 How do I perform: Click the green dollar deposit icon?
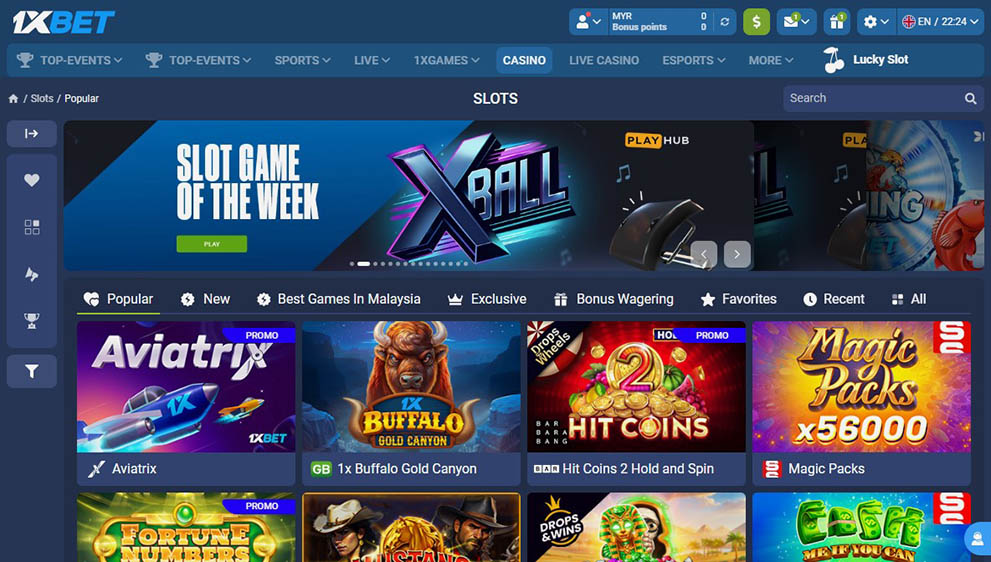click(x=756, y=22)
